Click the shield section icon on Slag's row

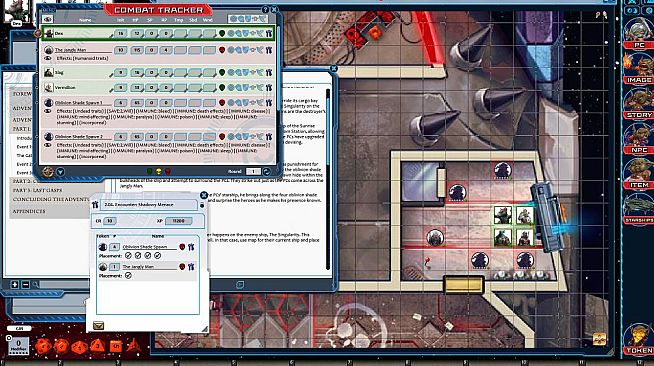246,73
